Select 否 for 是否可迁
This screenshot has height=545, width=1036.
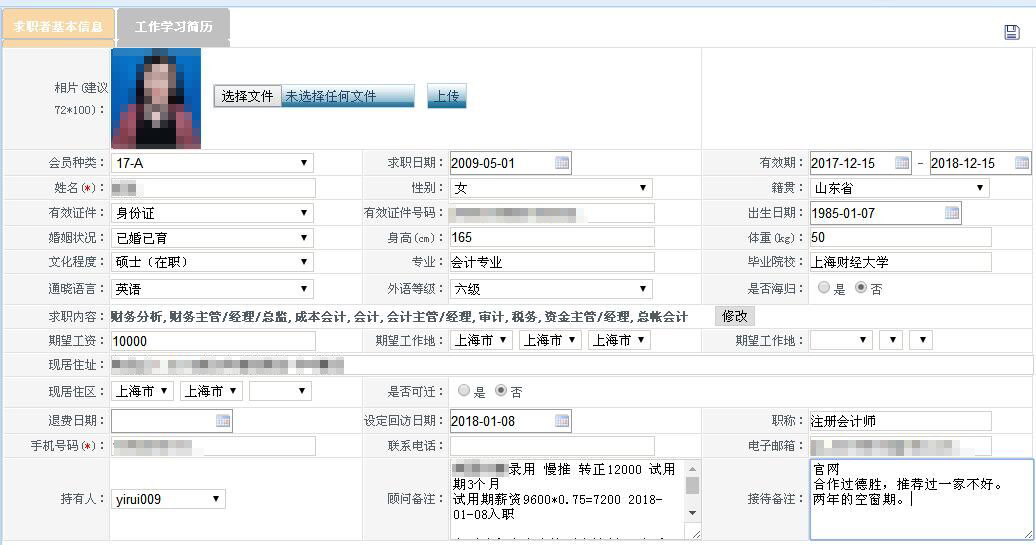[501, 390]
